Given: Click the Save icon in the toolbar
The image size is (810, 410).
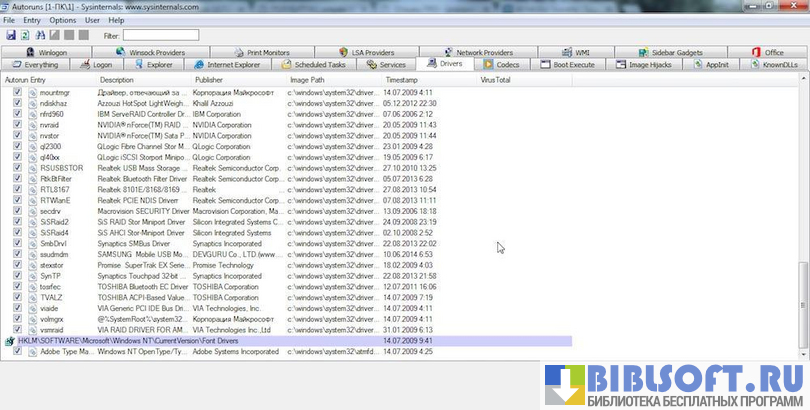Looking at the screenshot, I should (x=10, y=35).
